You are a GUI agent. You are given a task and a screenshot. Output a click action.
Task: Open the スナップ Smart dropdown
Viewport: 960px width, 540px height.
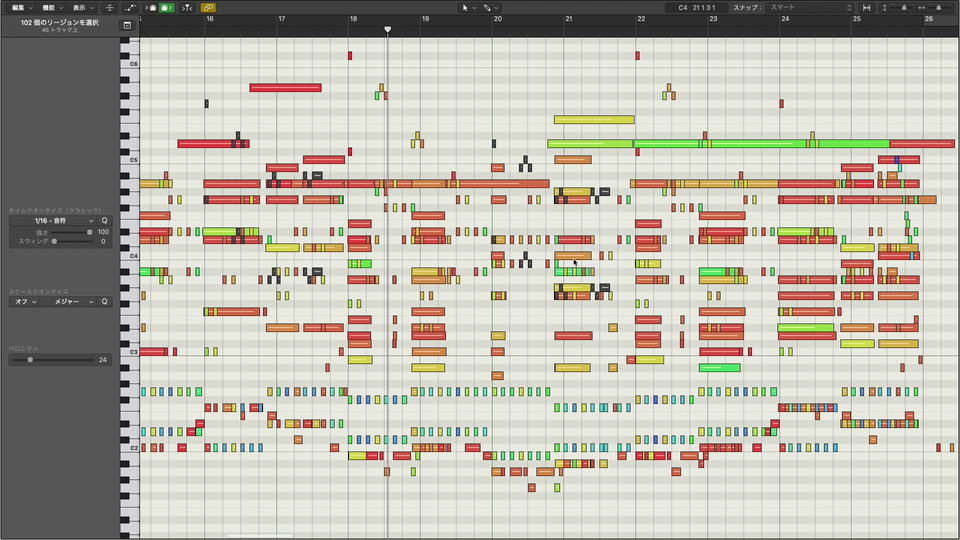click(810, 8)
